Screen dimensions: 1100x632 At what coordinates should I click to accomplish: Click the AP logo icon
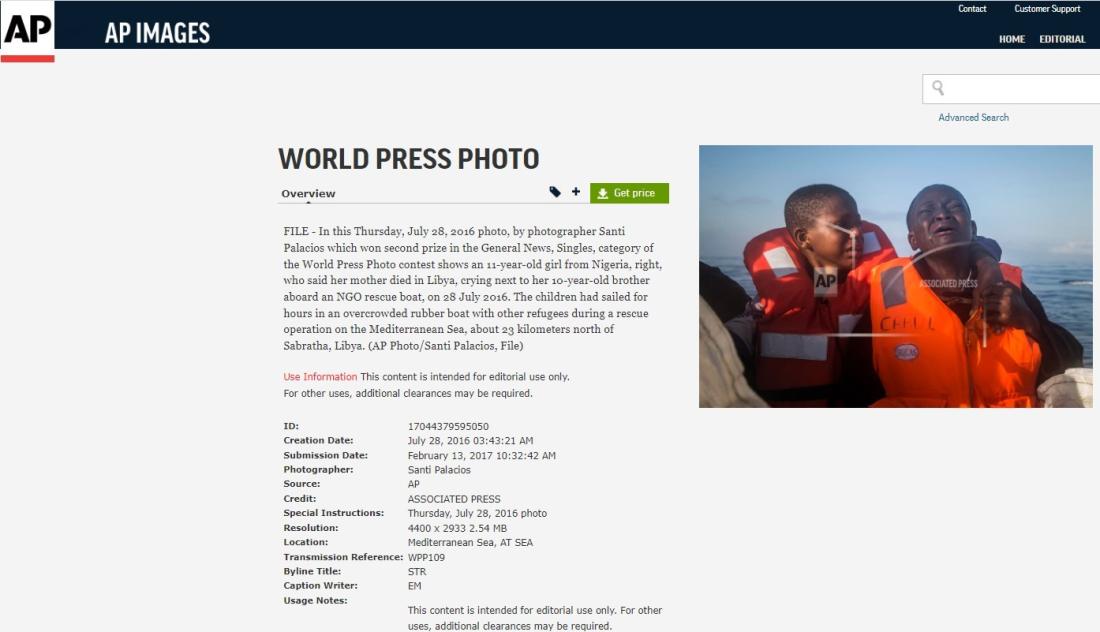tap(27, 31)
